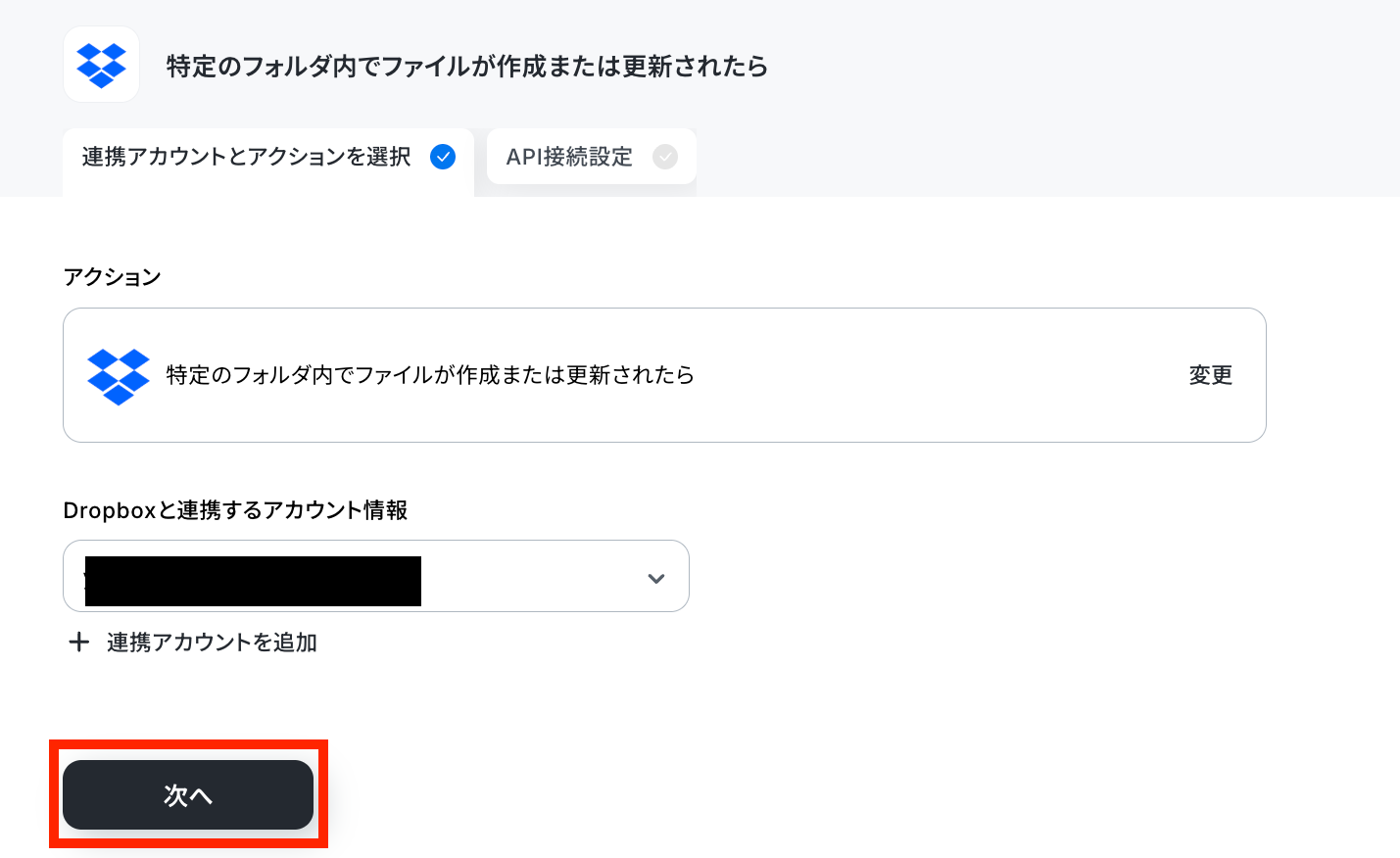Click the Dropbox logo in the page header
Image resolution: width=1400 pixels, height=858 pixels.
pos(101,65)
